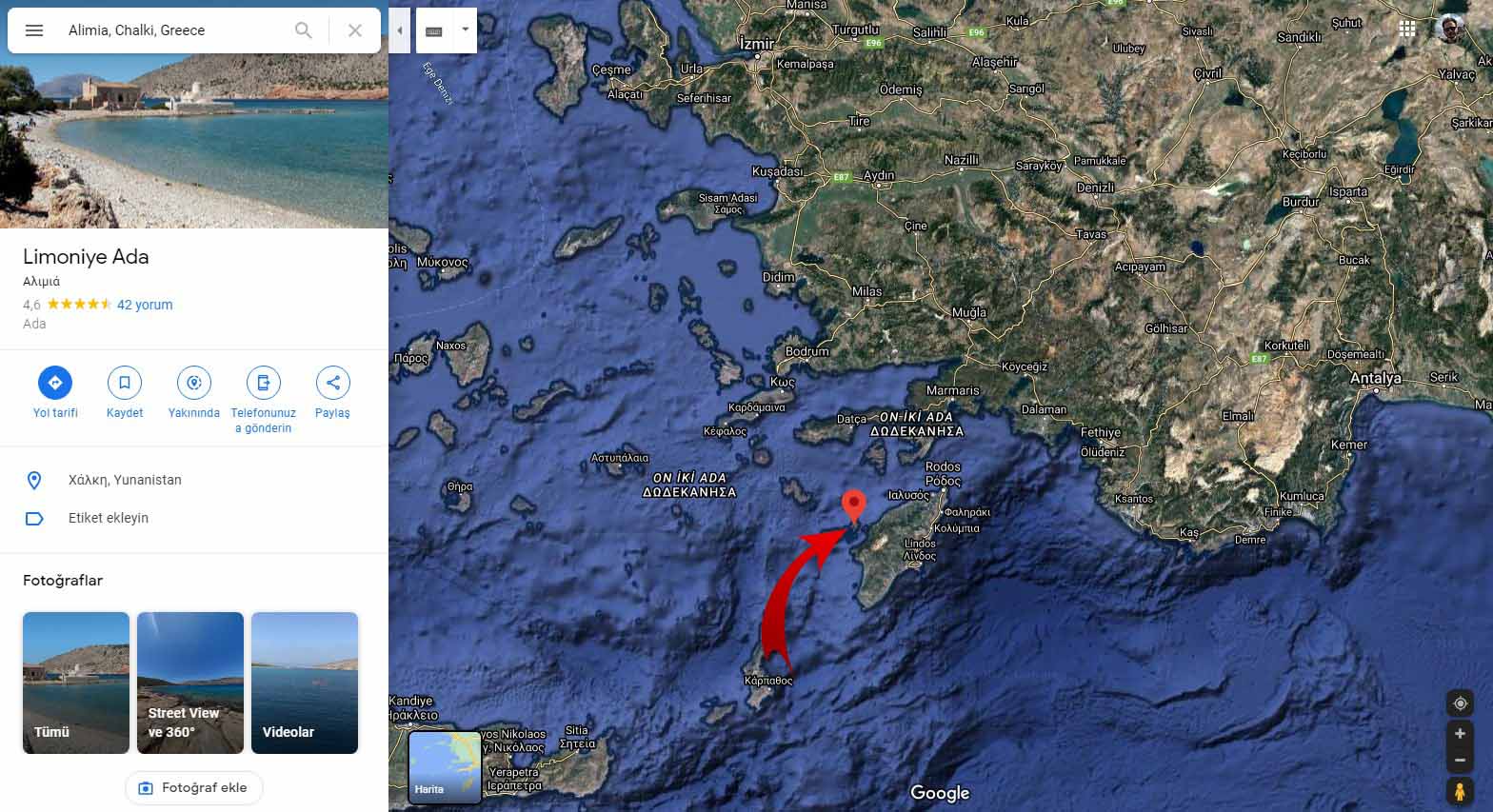1493x812 pixels.
Task: Open the 42 yorum reviews link
Action: [x=145, y=305]
